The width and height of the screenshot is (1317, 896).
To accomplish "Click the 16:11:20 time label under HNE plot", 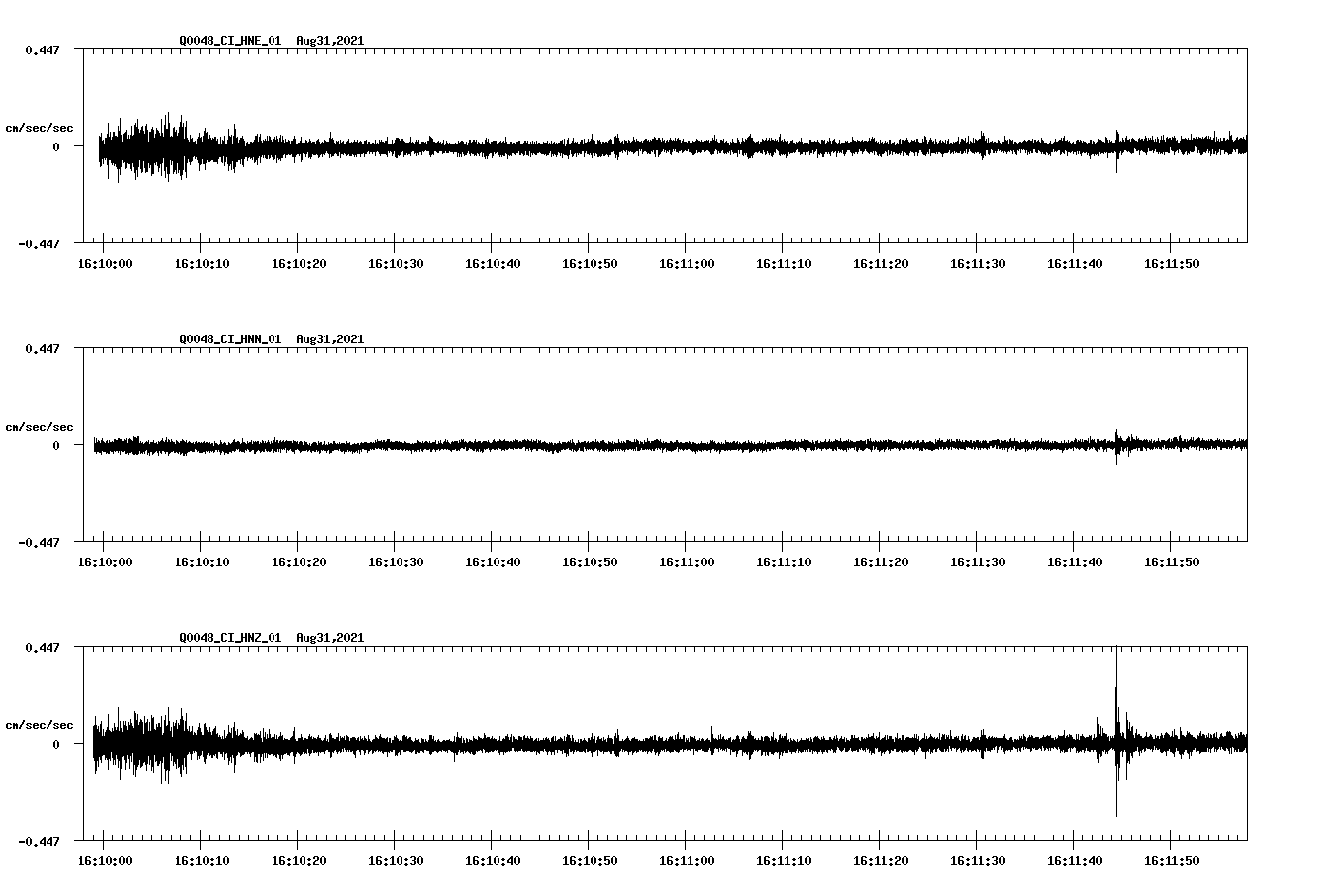I will tap(881, 264).
